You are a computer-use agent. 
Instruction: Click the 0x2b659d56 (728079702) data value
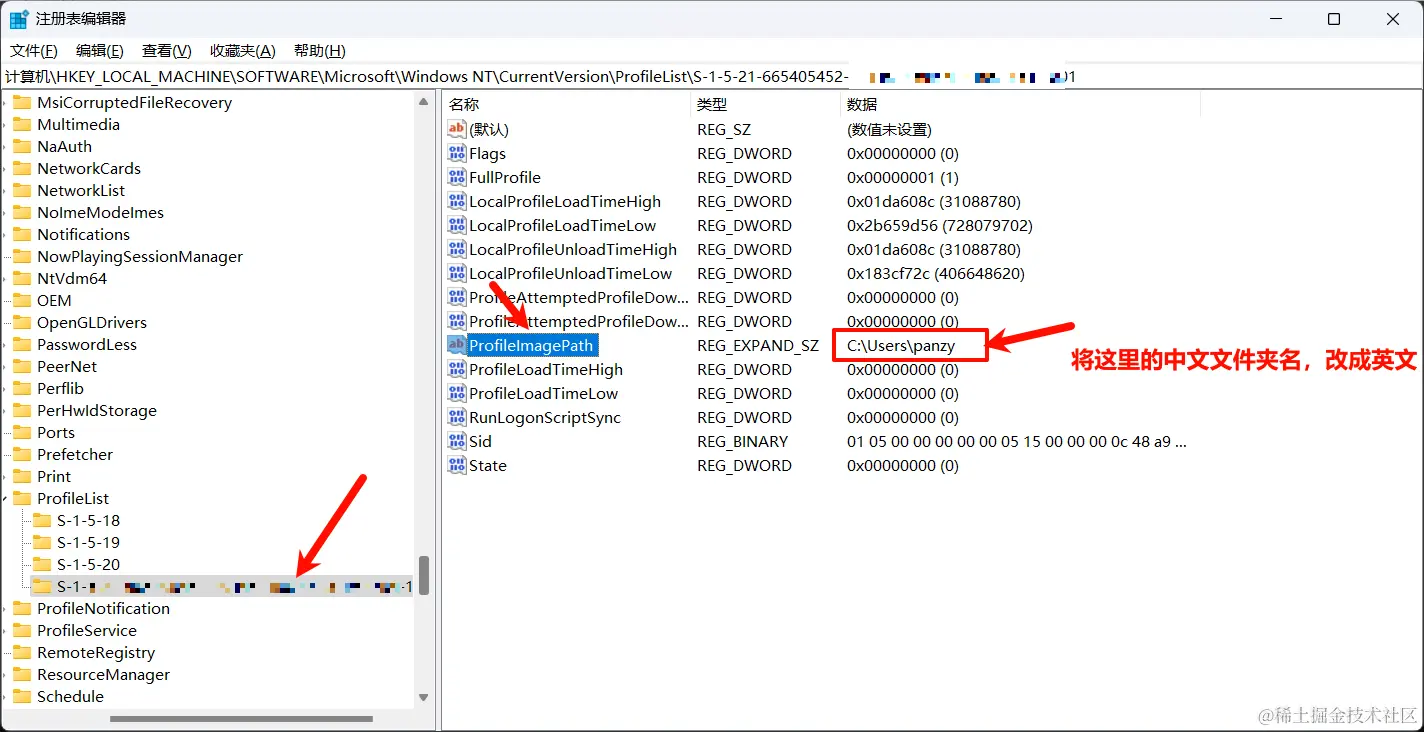click(x=940, y=225)
